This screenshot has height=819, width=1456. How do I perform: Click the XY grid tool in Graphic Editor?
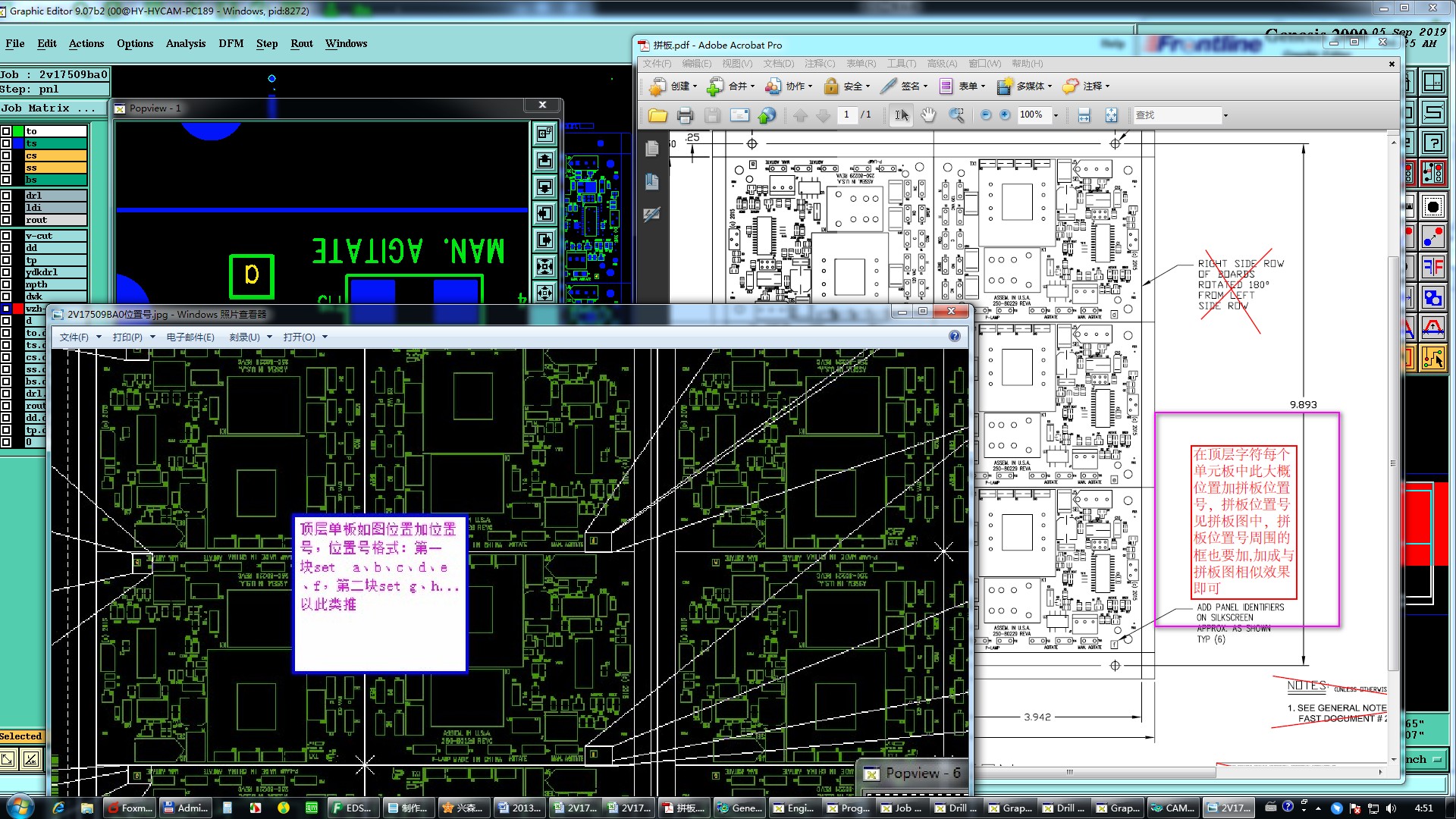tap(1432, 82)
